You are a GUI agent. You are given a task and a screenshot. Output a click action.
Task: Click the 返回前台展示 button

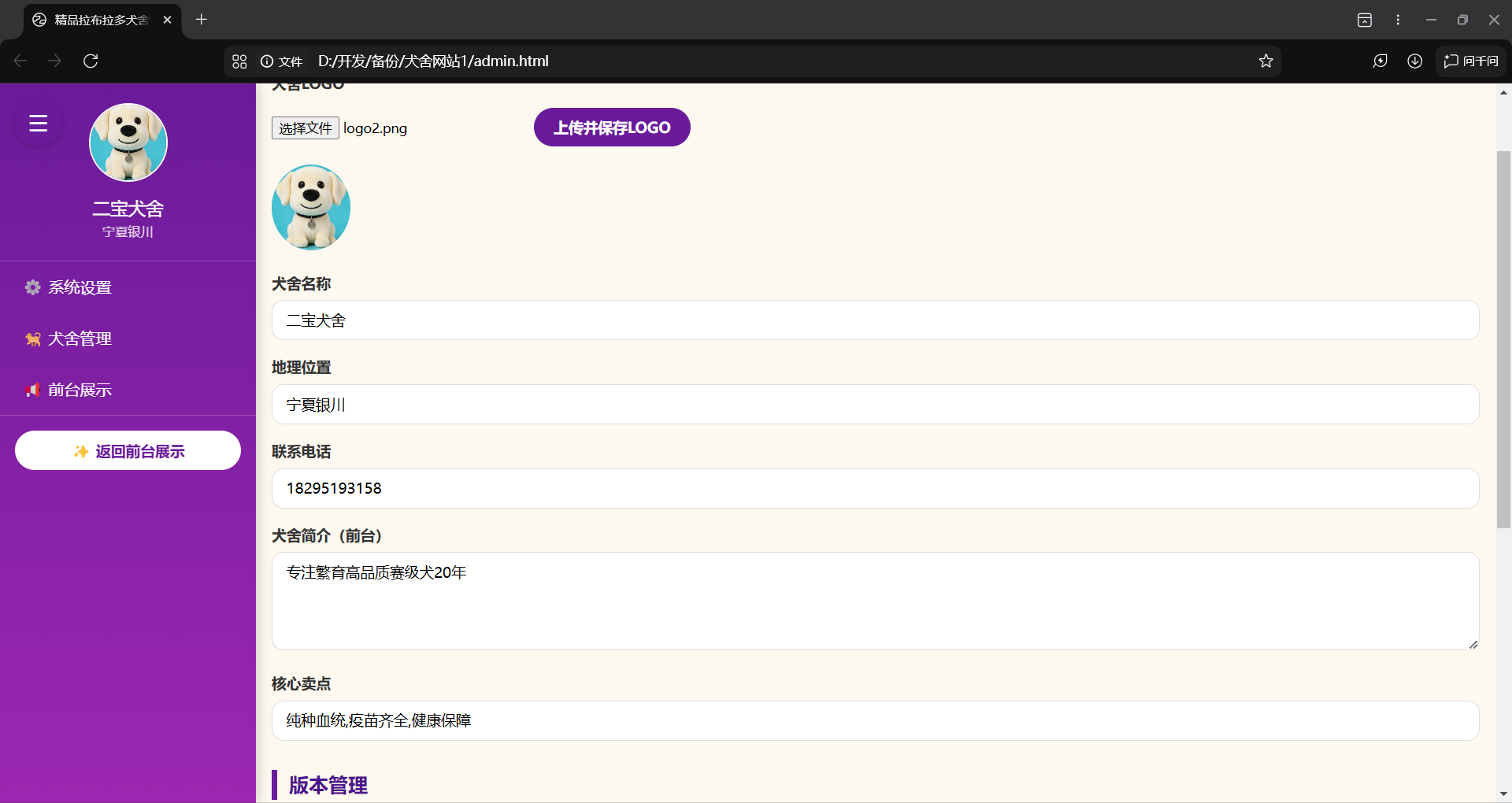click(x=128, y=451)
